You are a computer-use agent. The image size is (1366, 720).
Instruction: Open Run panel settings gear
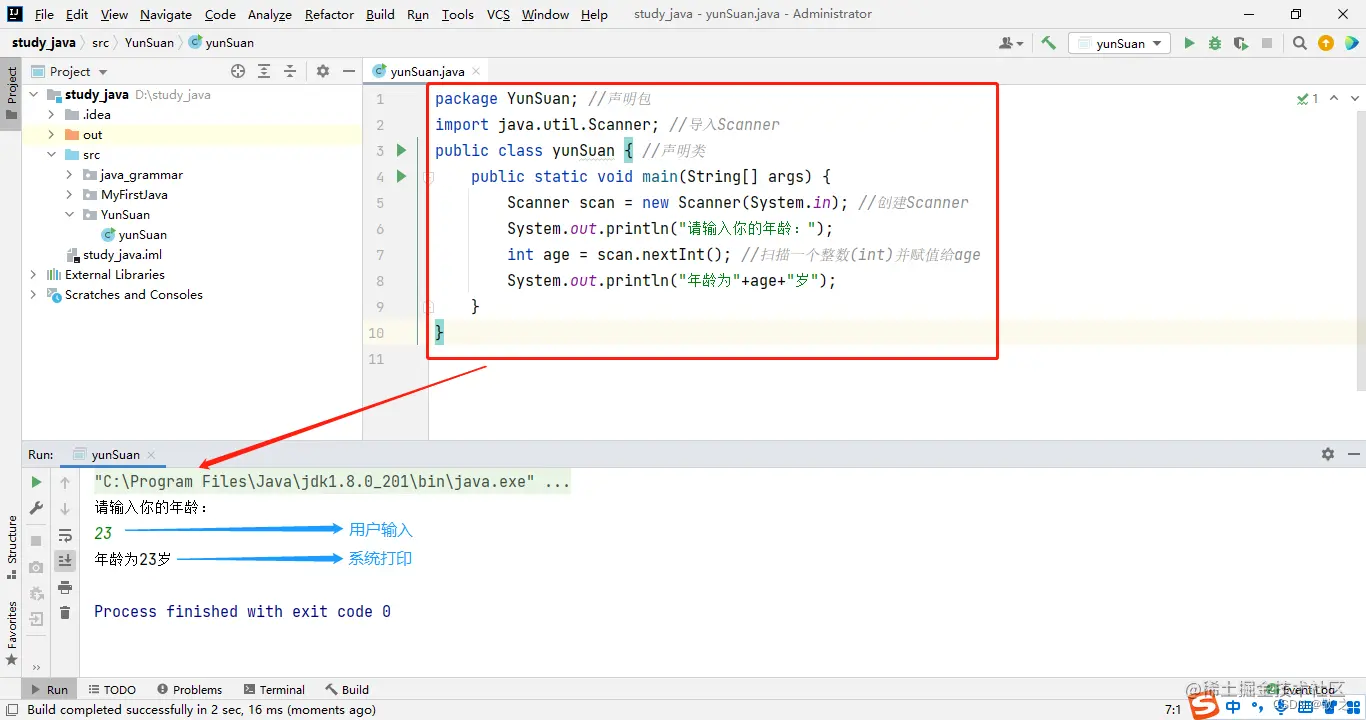1328,454
